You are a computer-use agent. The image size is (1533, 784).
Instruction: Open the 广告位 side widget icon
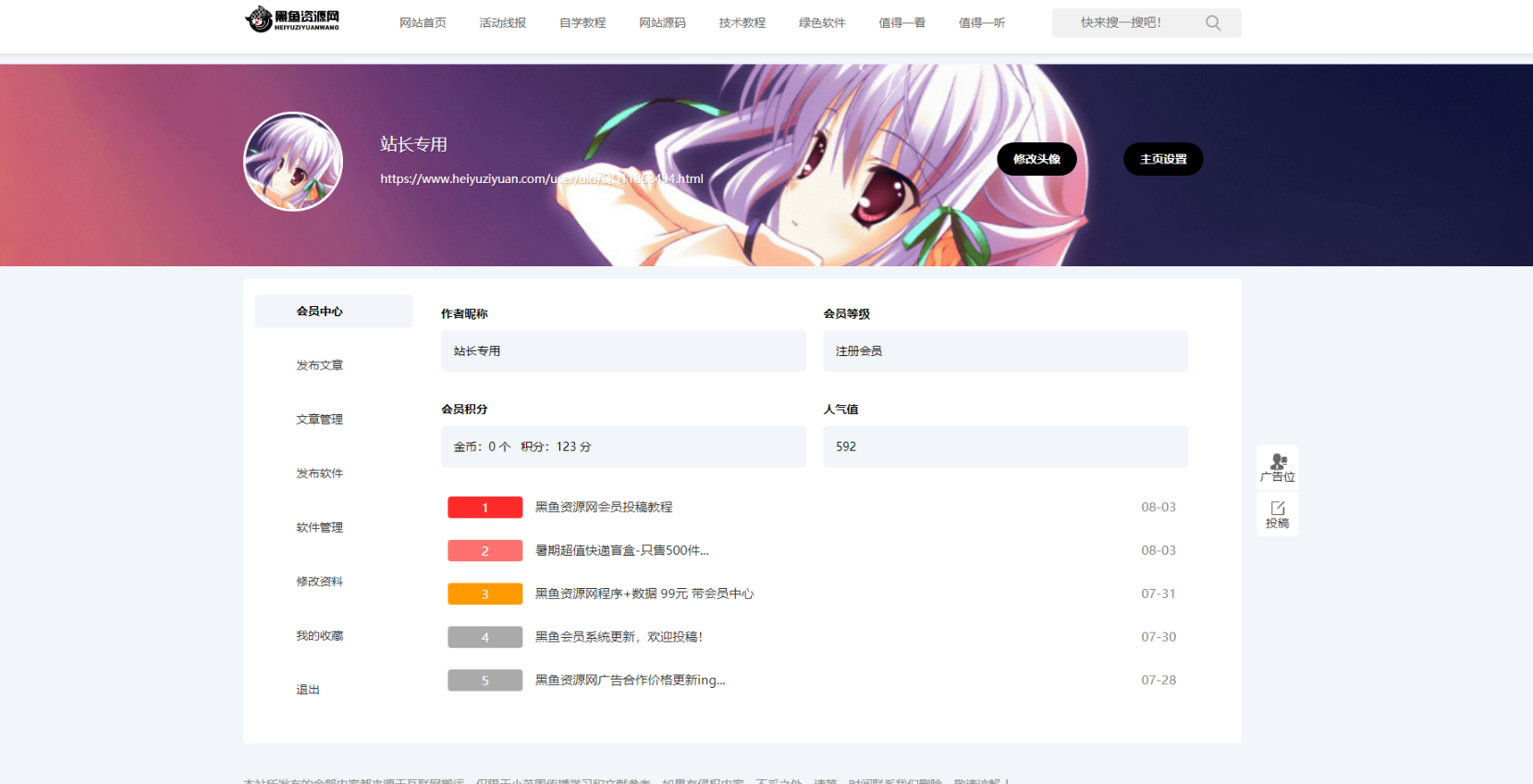point(1277,468)
